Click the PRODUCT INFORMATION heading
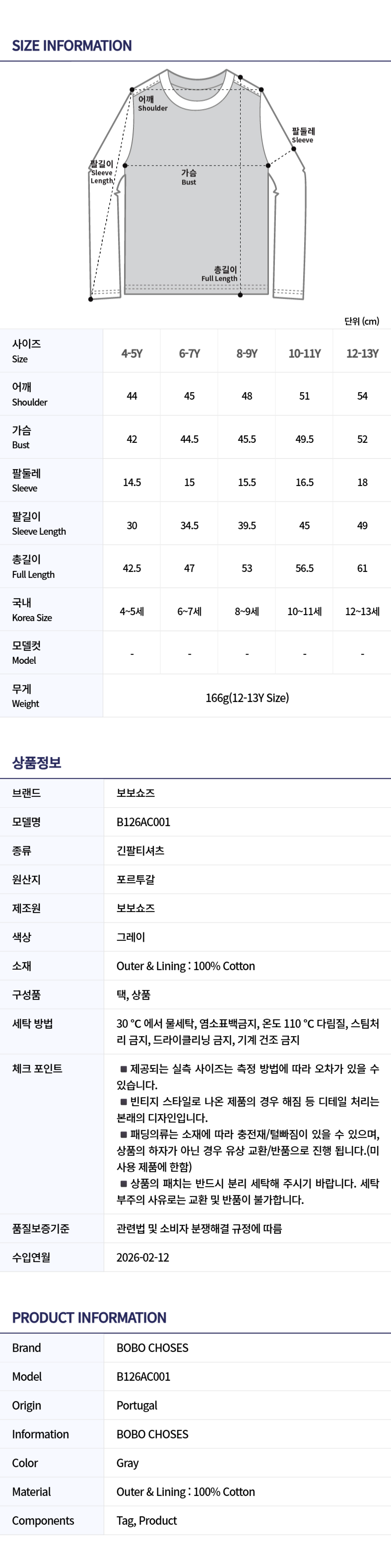The height and width of the screenshot is (1568, 391). 89,1318
